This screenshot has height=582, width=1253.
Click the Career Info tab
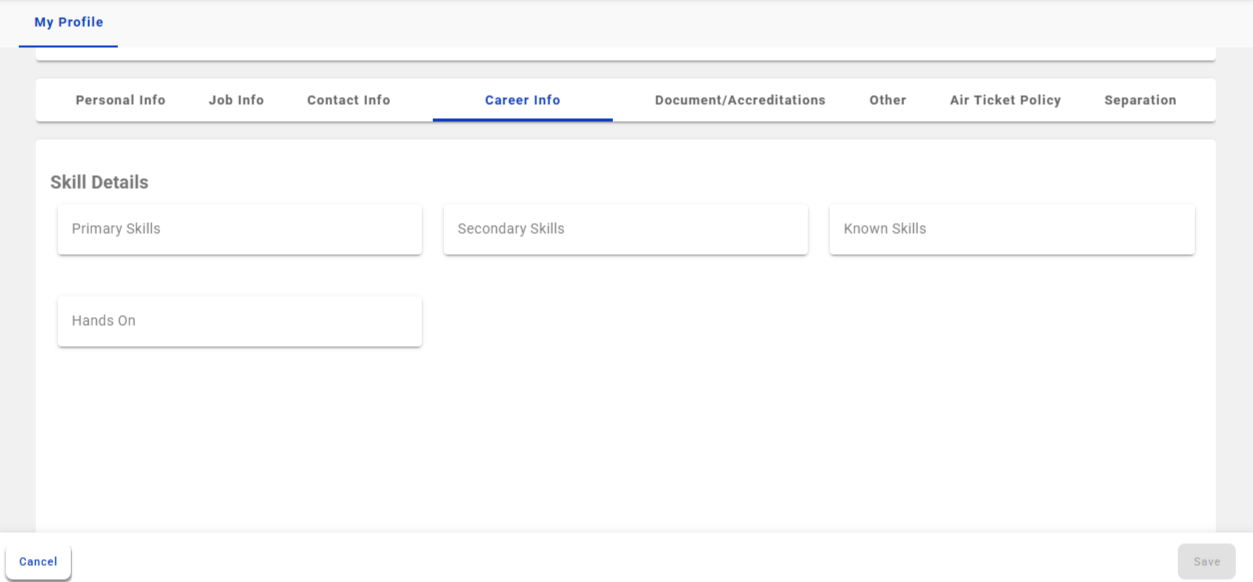[522, 100]
